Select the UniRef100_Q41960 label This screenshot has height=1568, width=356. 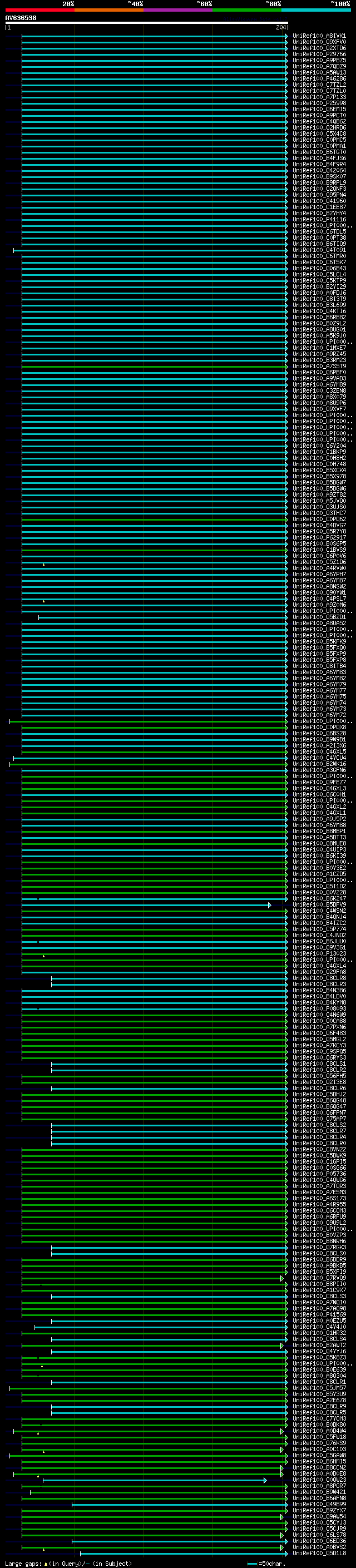(319, 201)
